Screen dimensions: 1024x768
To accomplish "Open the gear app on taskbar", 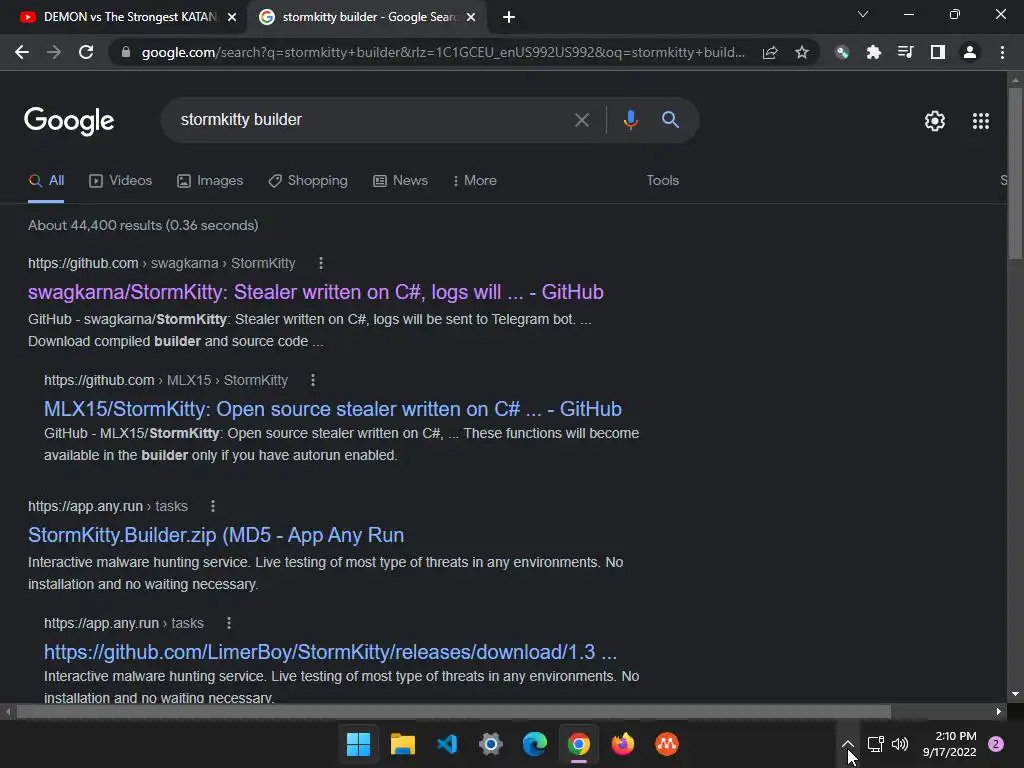I will 490,744.
